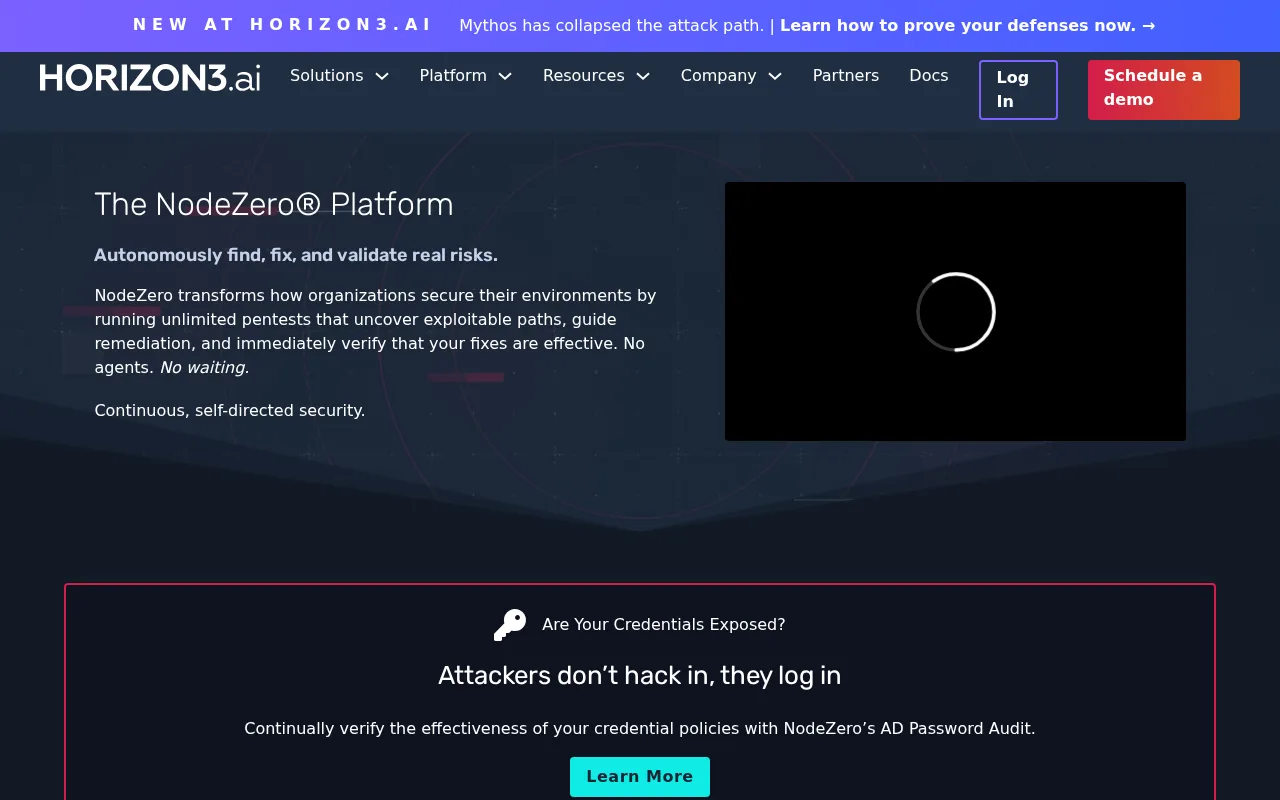Expand the Solutions chevron
The height and width of the screenshot is (800, 1280).
[x=382, y=76]
